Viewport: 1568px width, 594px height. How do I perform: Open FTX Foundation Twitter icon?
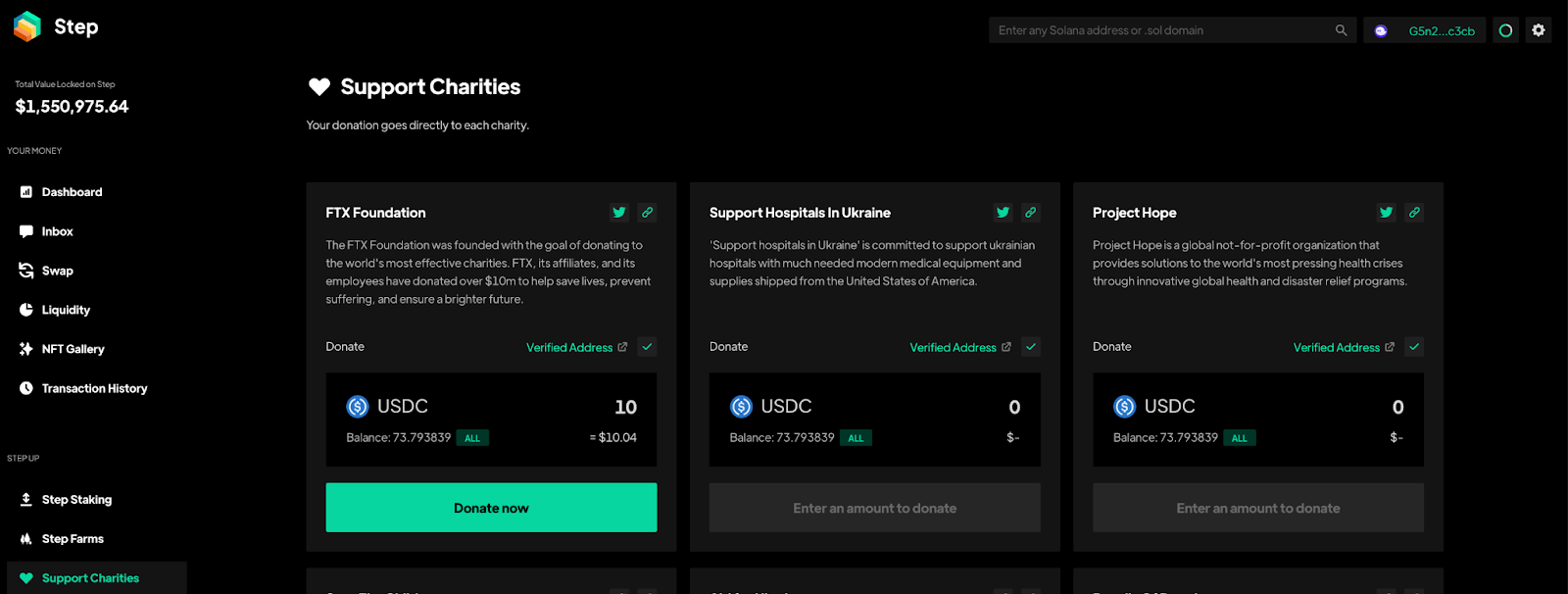click(x=619, y=212)
